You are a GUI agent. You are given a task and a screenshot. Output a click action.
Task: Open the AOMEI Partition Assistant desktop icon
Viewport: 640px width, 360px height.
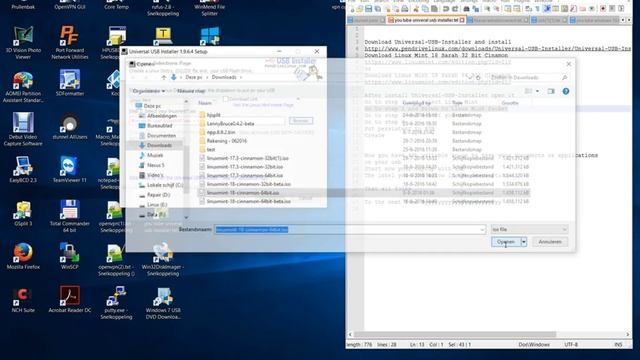[23, 87]
